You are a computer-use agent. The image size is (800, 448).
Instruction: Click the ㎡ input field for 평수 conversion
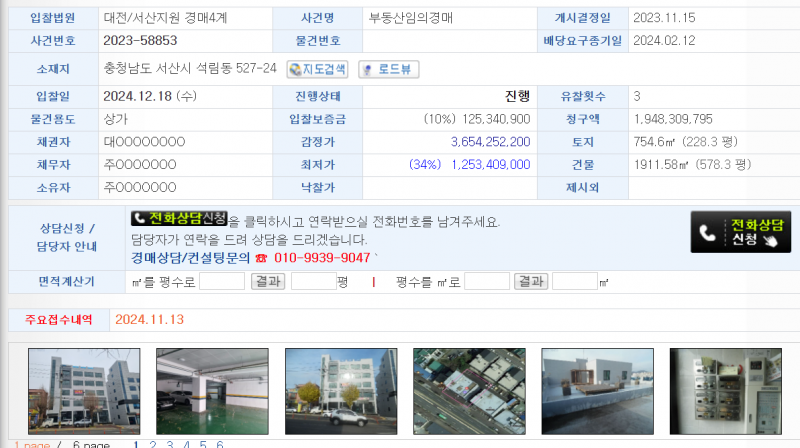pos(222,282)
